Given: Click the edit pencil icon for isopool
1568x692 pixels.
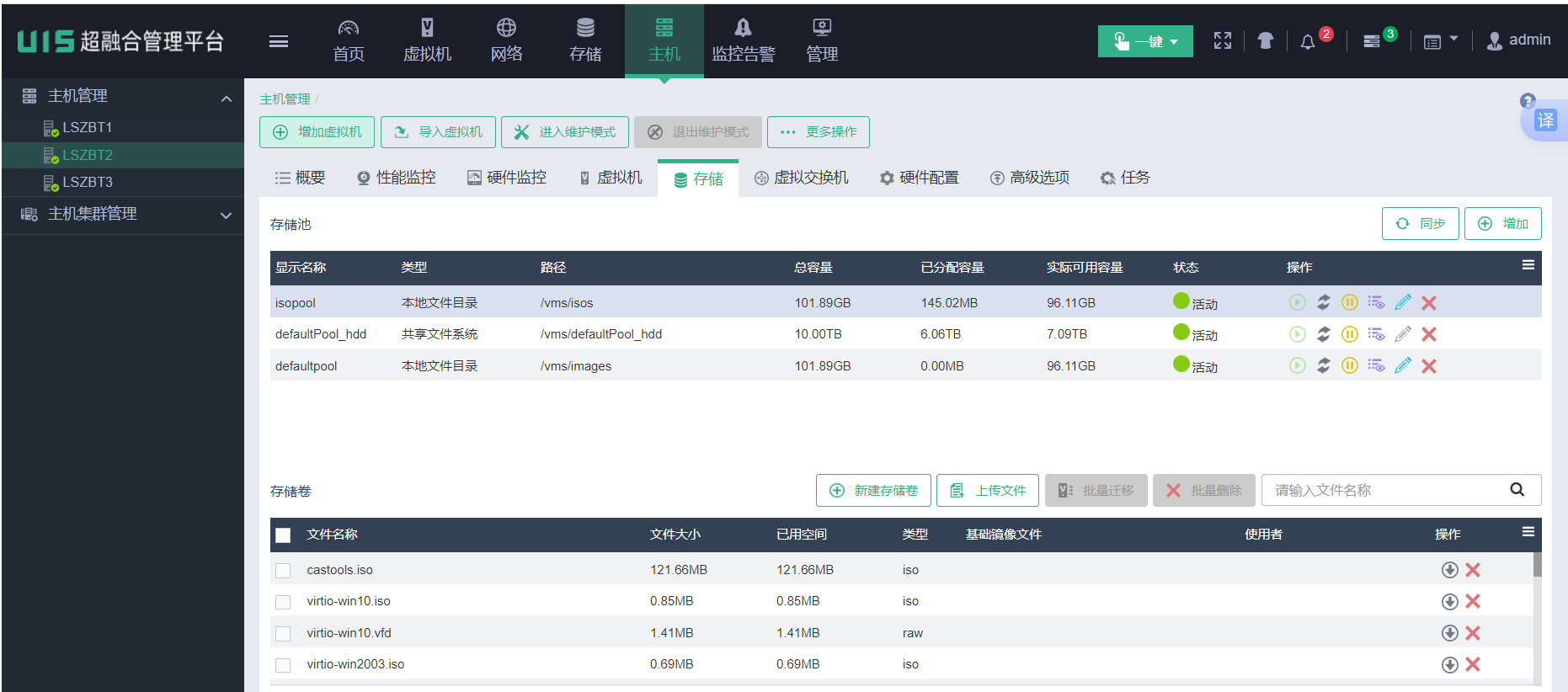Looking at the screenshot, I should (x=1402, y=302).
